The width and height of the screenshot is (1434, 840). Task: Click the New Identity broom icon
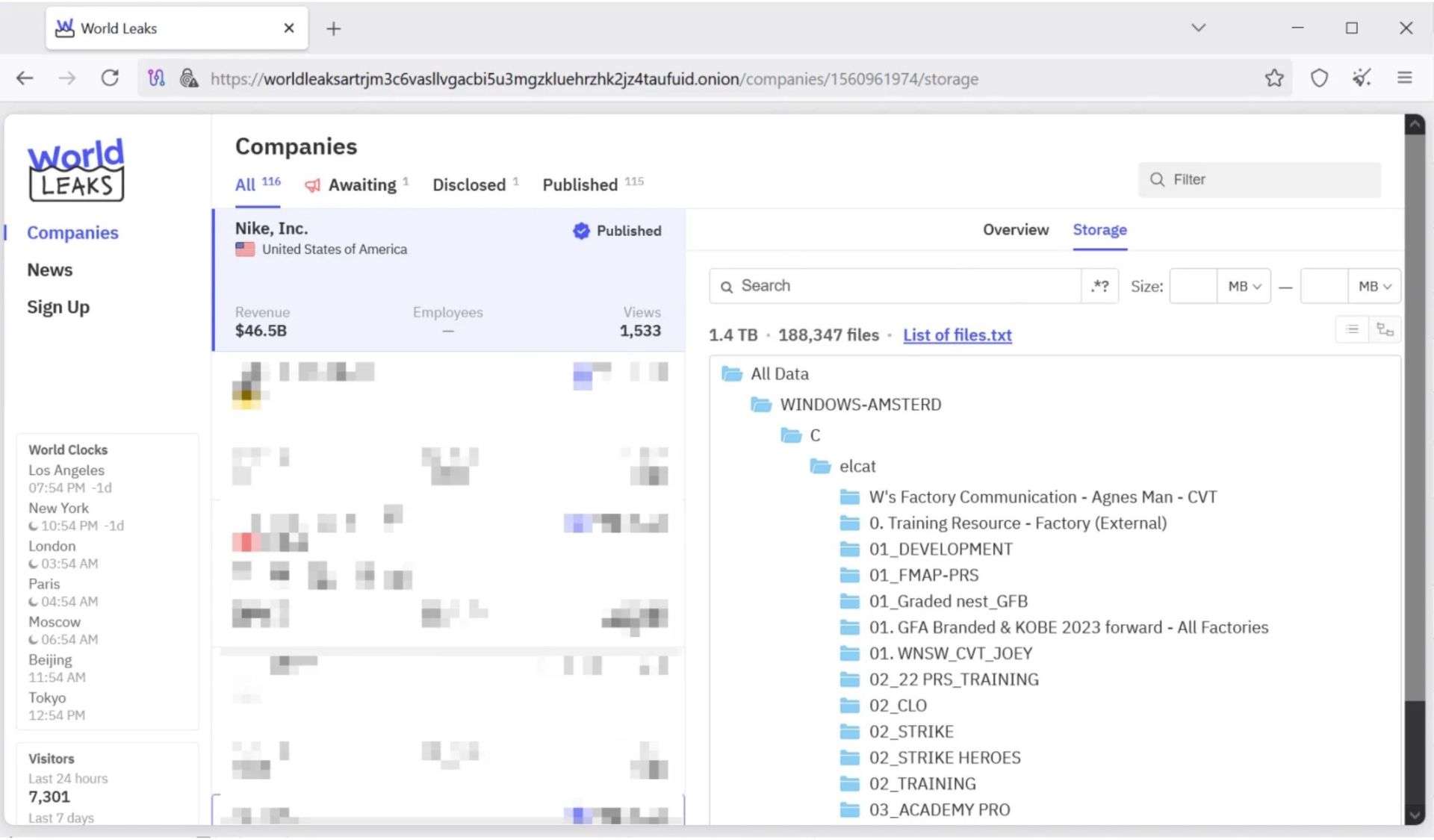(1362, 78)
